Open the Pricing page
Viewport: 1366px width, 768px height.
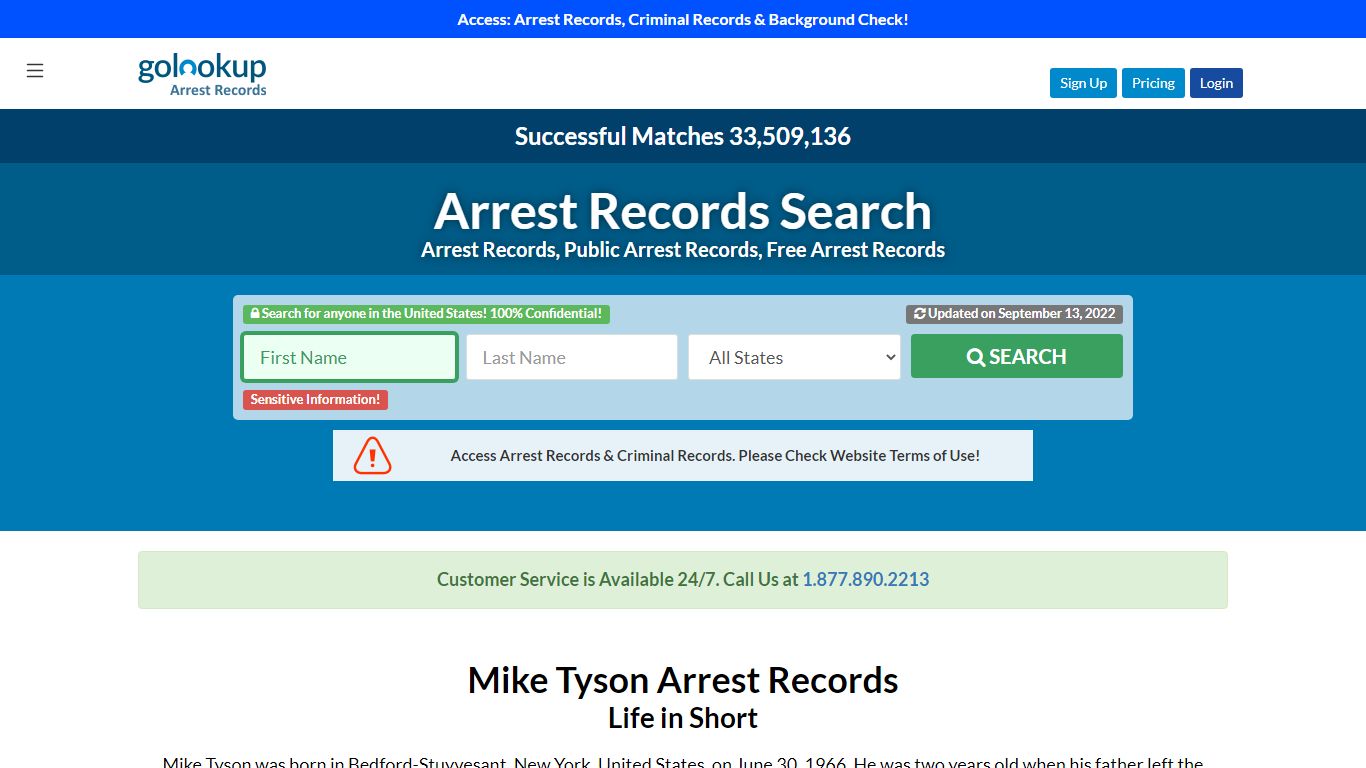click(x=1153, y=83)
